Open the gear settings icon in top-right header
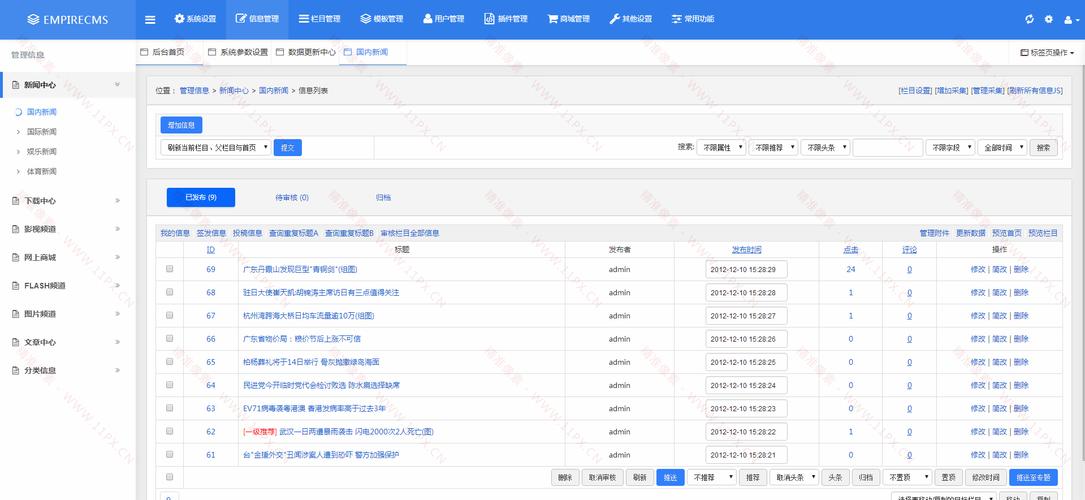 (1049, 19)
